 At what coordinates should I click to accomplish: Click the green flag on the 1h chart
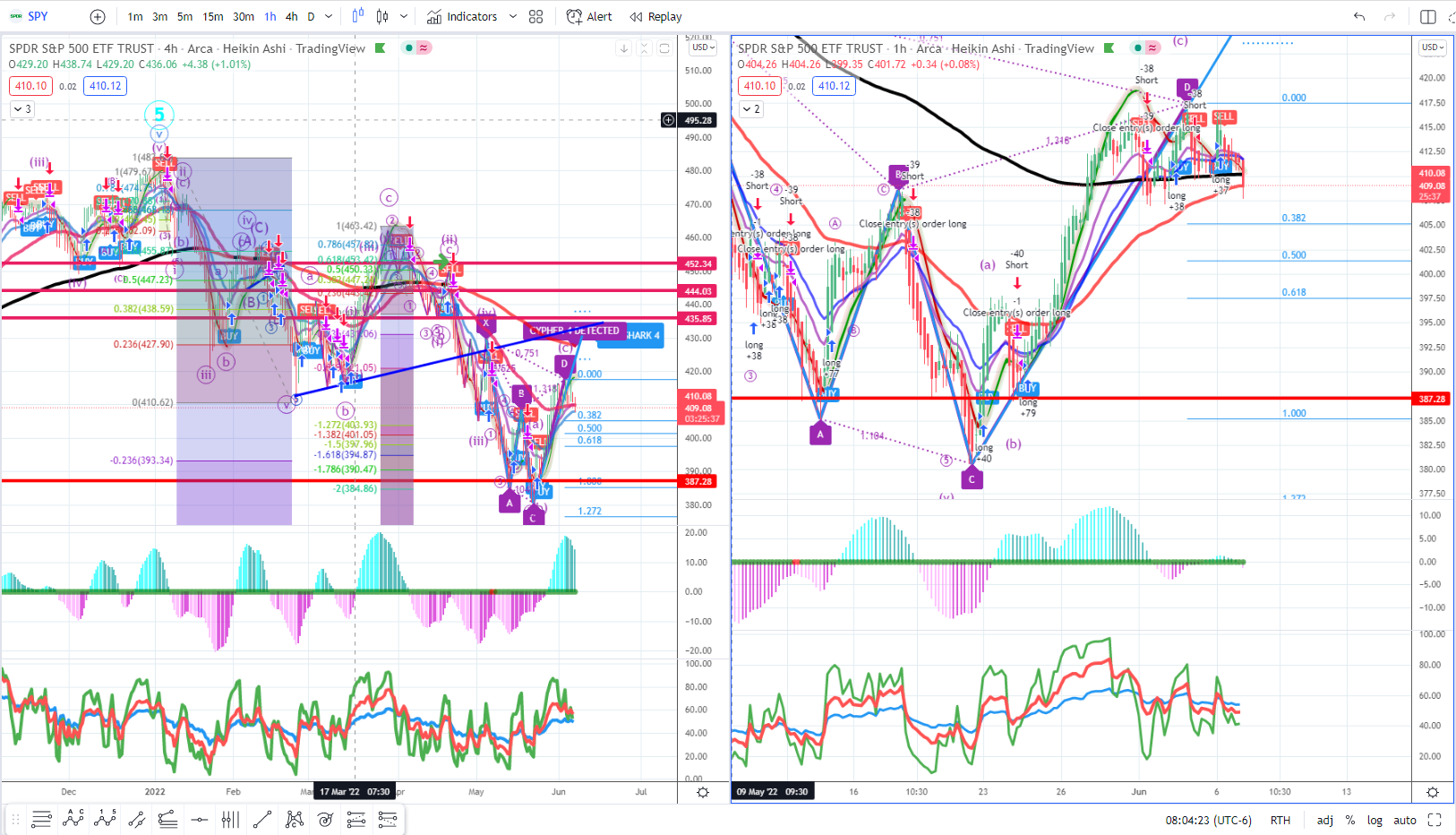[1109, 48]
